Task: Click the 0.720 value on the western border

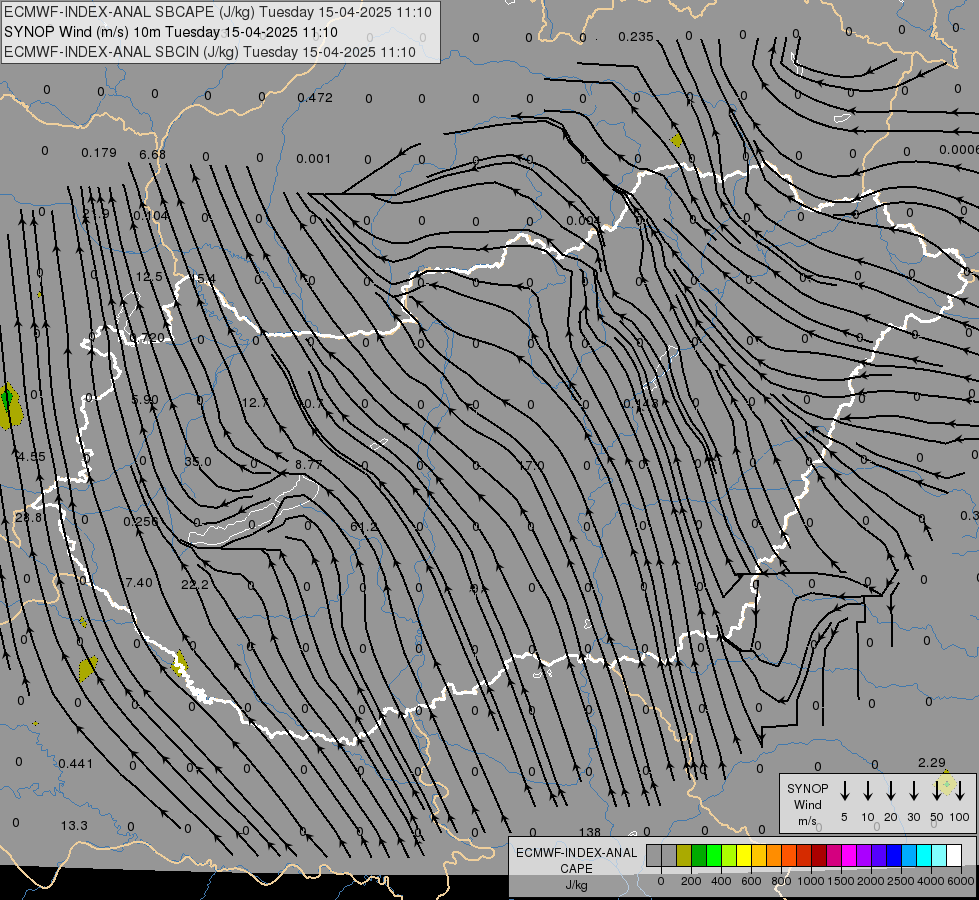Action: coord(147,338)
